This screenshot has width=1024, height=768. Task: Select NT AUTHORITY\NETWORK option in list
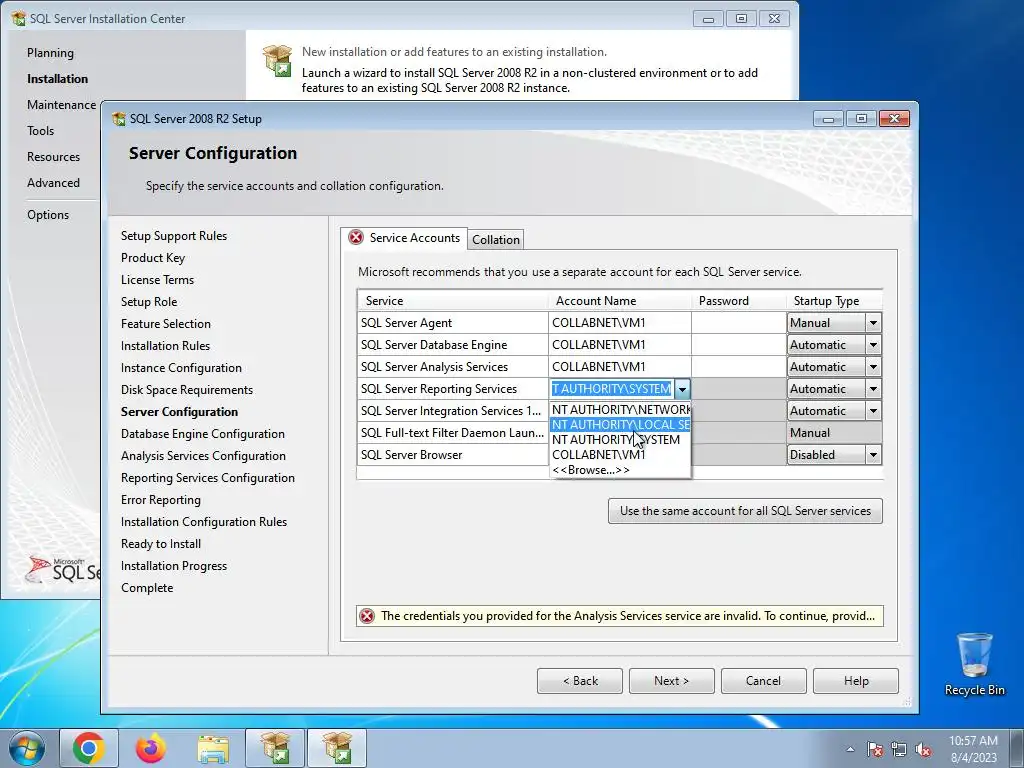pyautogui.click(x=620, y=409)
